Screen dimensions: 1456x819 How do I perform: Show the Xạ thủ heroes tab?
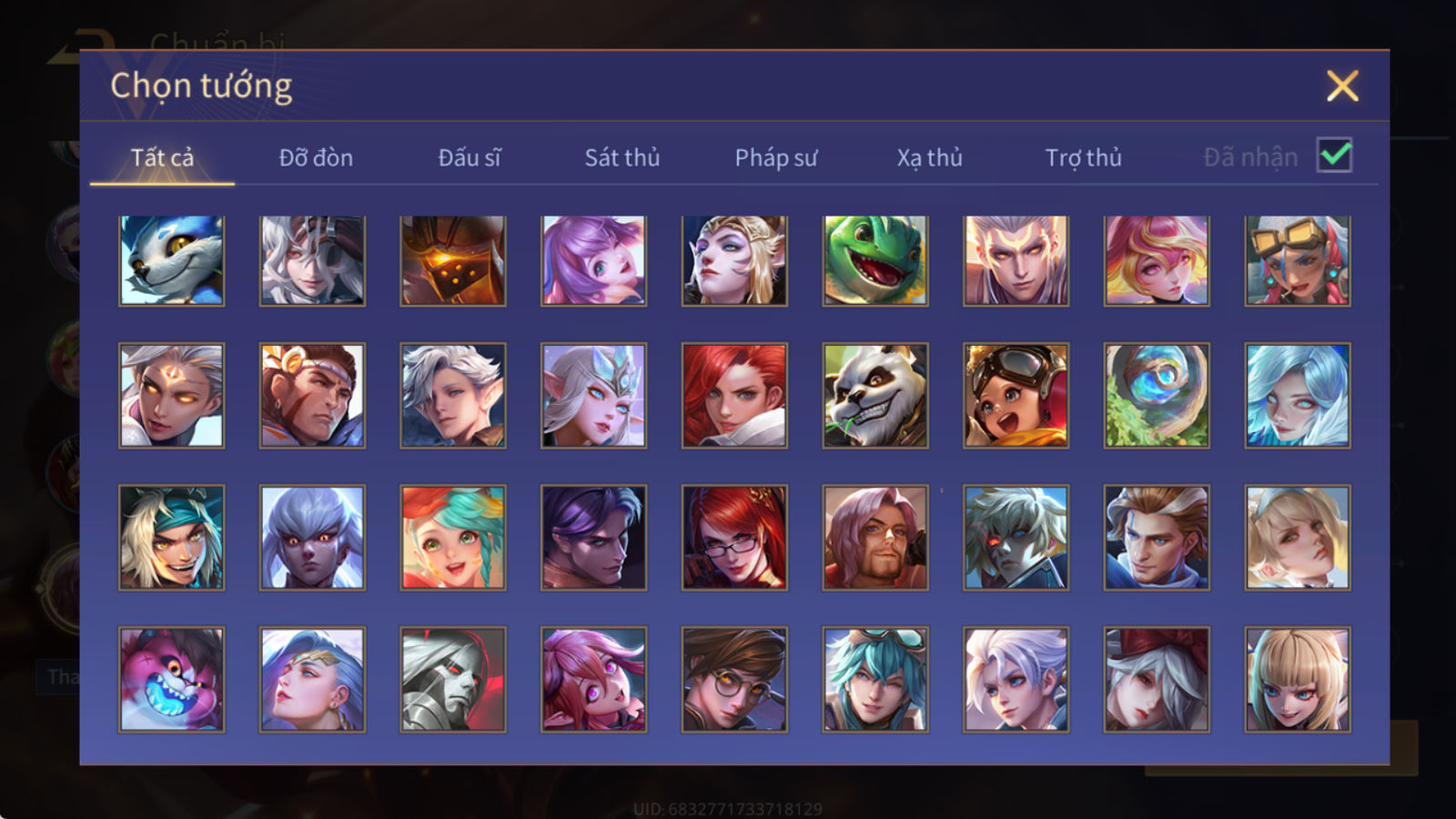pos(929,157)
